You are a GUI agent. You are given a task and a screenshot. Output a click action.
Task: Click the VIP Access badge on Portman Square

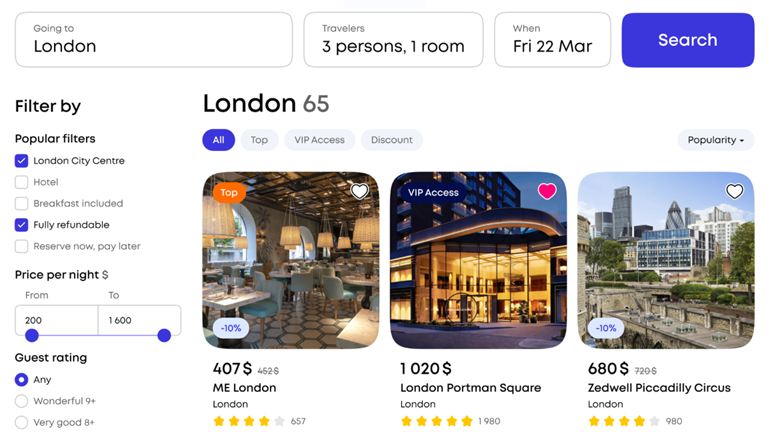coord(433,192)
